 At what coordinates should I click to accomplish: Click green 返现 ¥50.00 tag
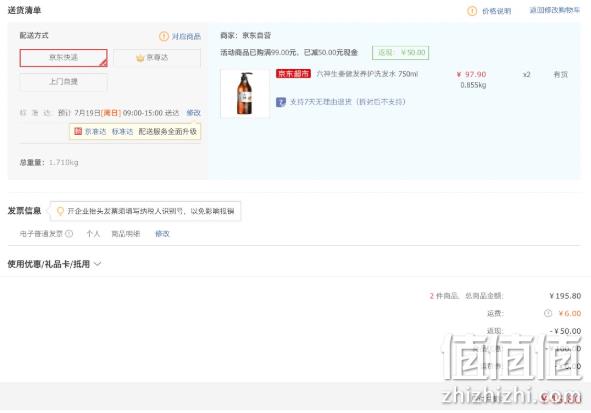401,52
